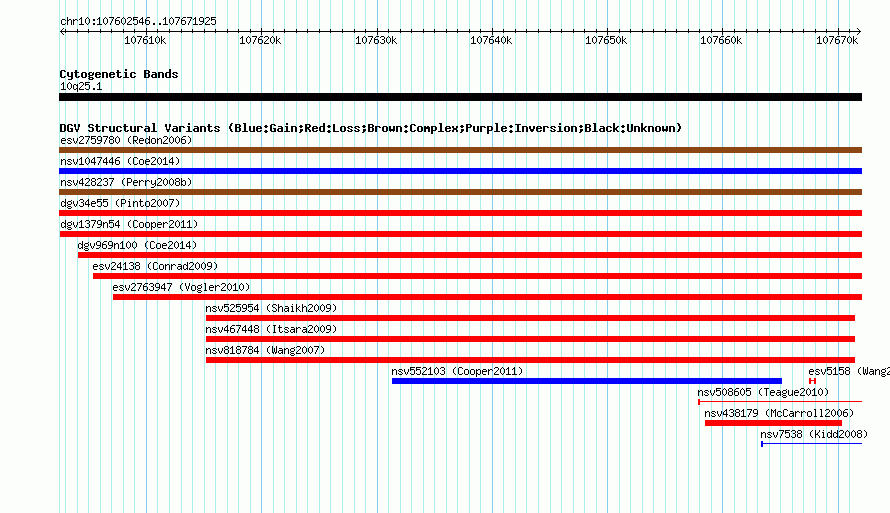890x513 pixels.
Task: Click the 107620k ruler tick label
Action: pos(260,40)
